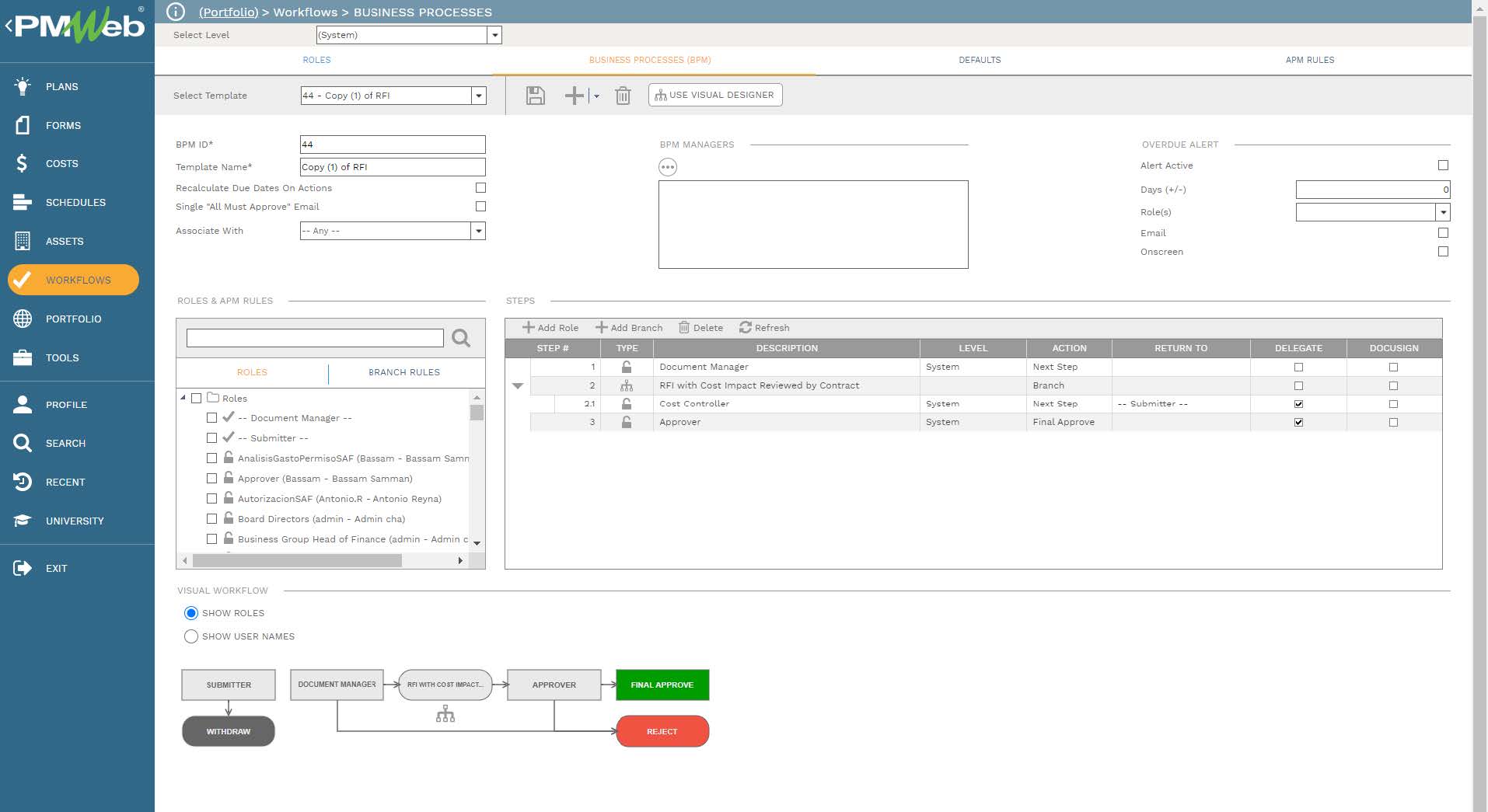Click Add Branch in the Steps toolbar
The image size is (1488, 812).
tap(630, 327)
